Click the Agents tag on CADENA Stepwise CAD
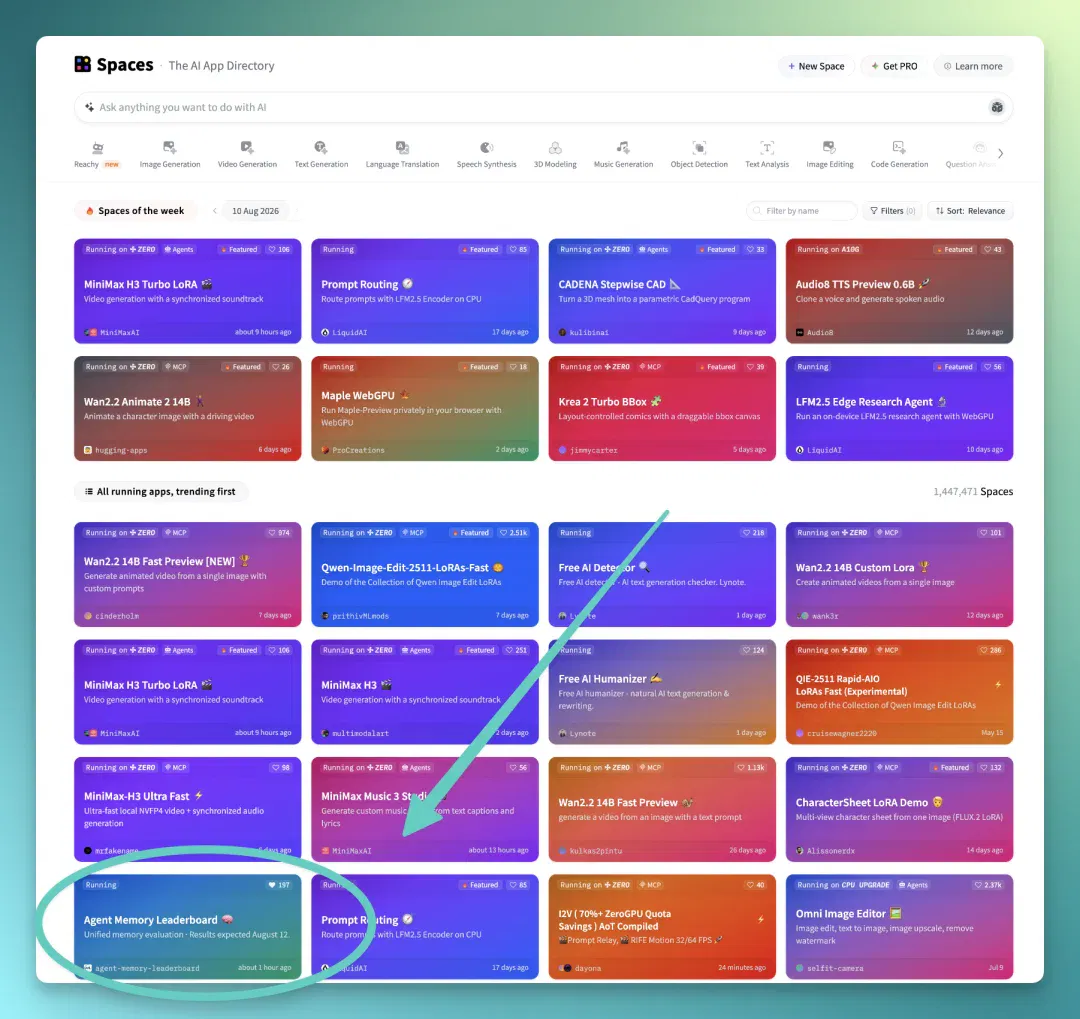1080x1019 pixels. (653, 249)
